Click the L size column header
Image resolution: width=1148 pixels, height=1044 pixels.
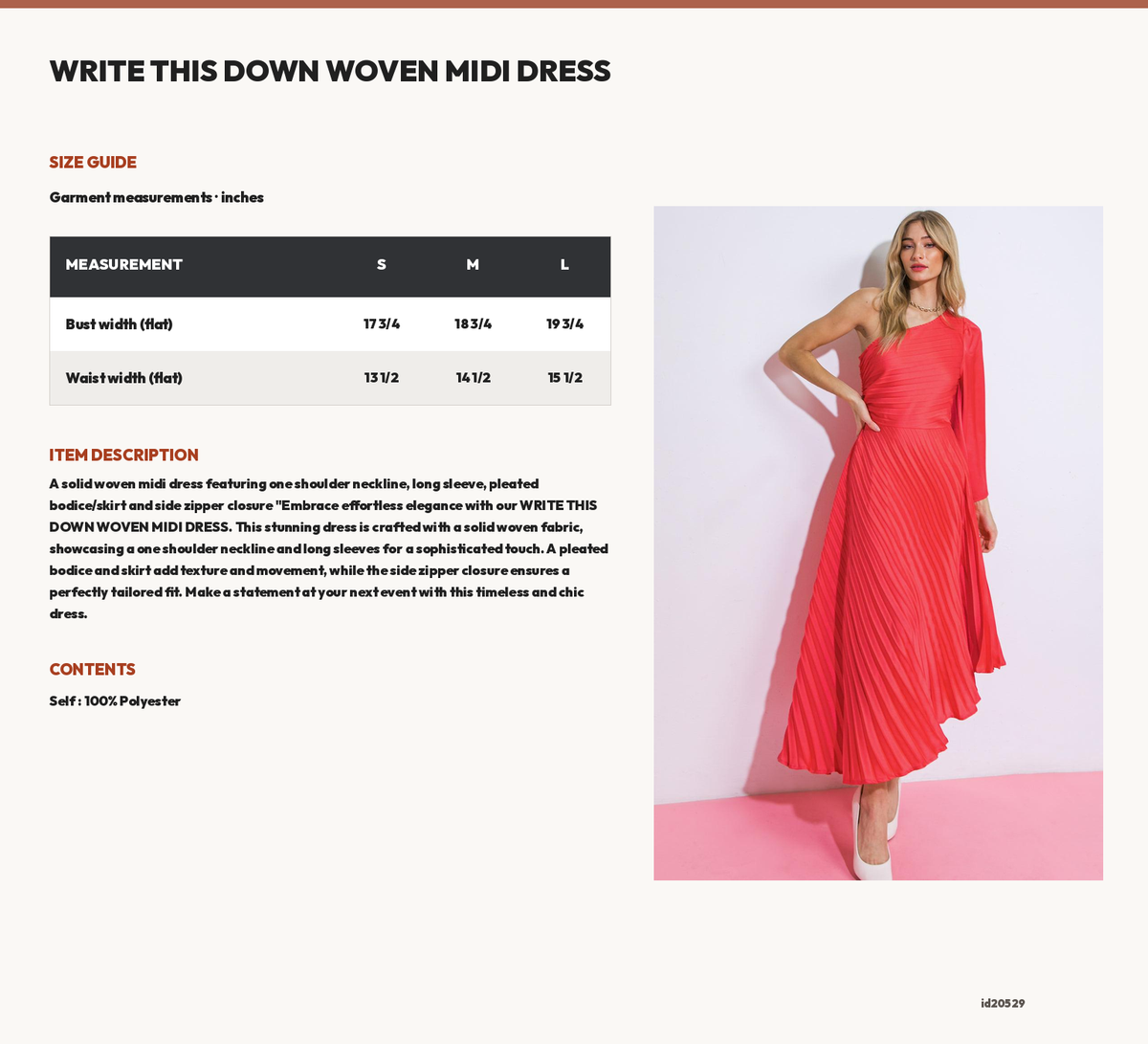[x=564, y=265]
